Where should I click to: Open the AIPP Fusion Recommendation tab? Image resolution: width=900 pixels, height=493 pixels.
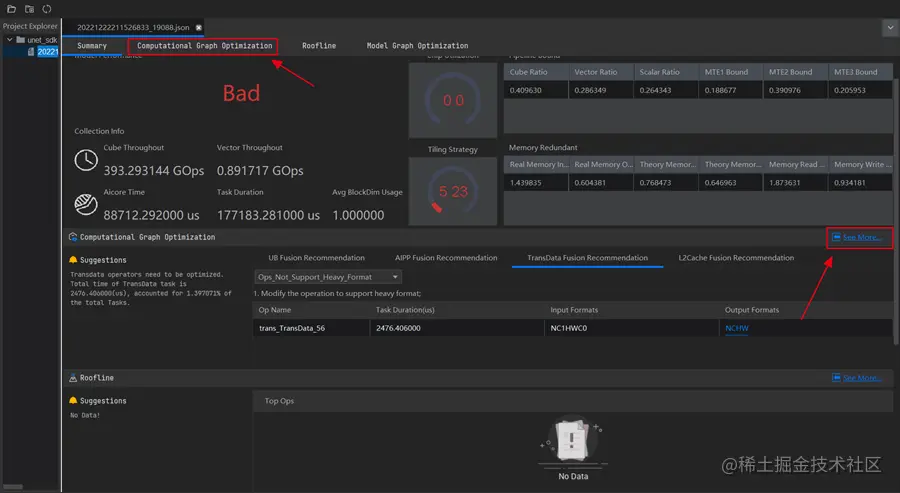click(x=446, y=258)
